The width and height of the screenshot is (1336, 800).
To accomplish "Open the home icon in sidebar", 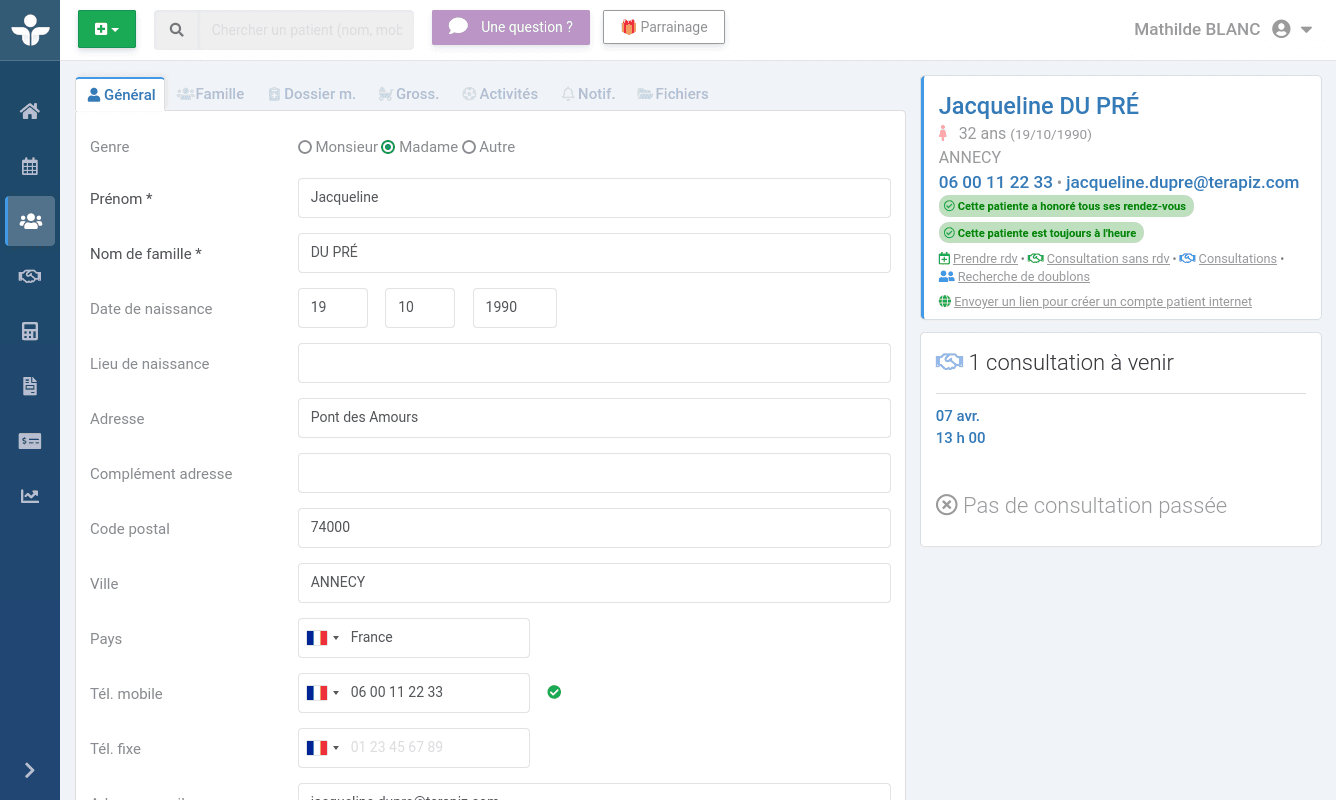I will 30,111.
